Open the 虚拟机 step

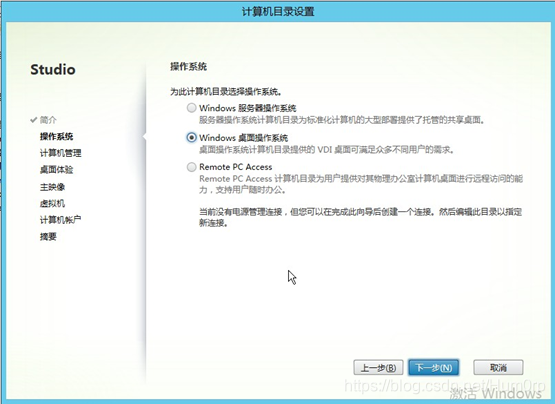click(x=52, y=203)
